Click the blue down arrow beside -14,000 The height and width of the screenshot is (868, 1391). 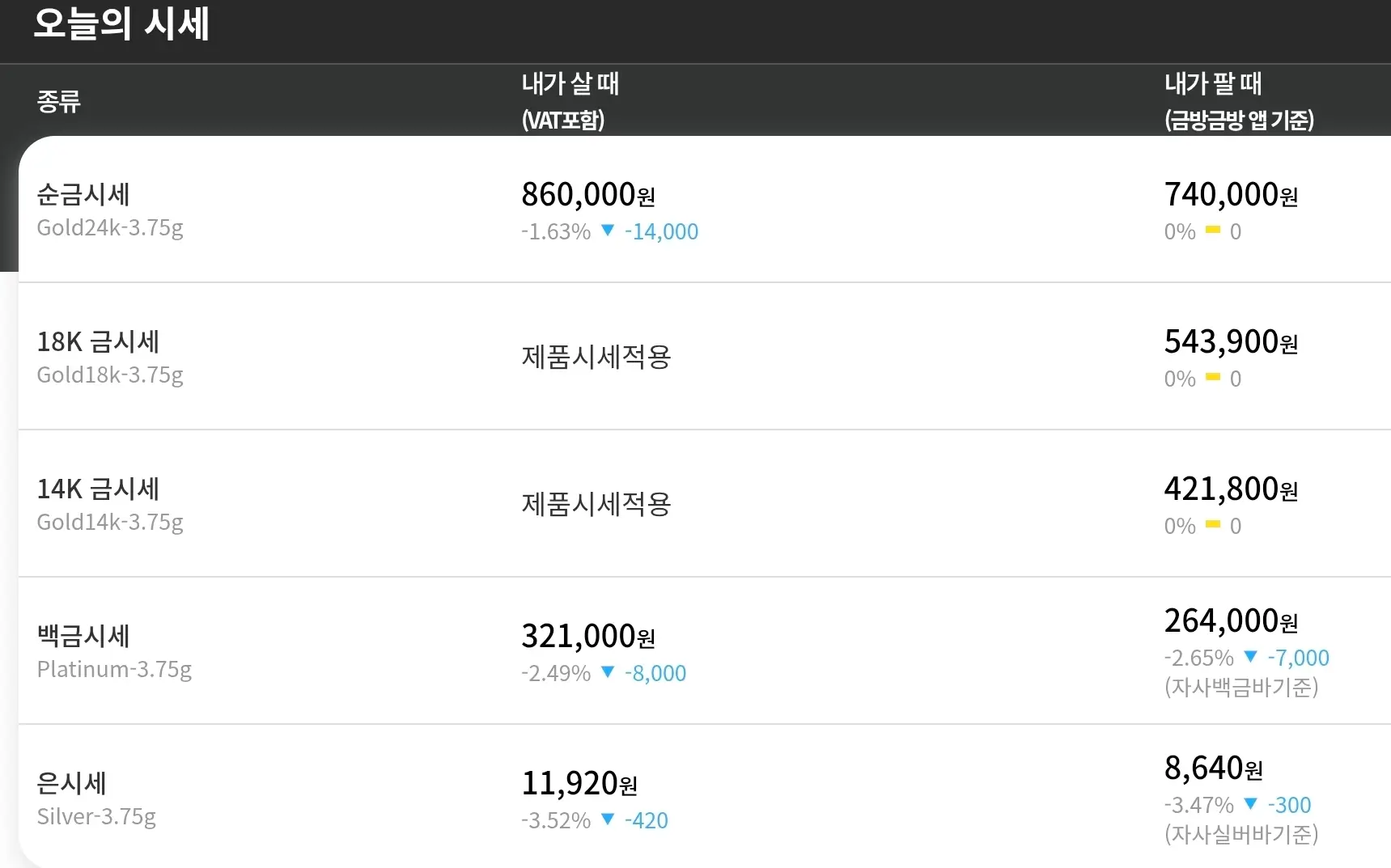tap(608, 231)
